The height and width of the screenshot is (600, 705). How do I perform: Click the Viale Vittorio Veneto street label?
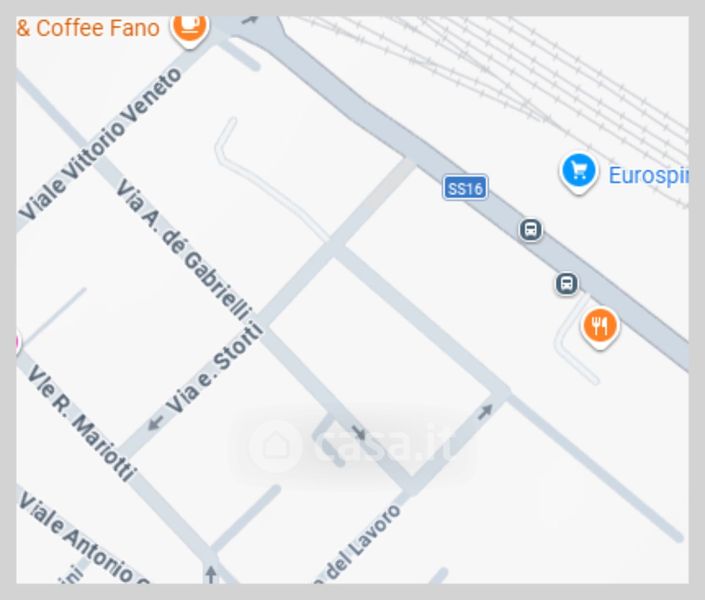(x=100, y=145)
